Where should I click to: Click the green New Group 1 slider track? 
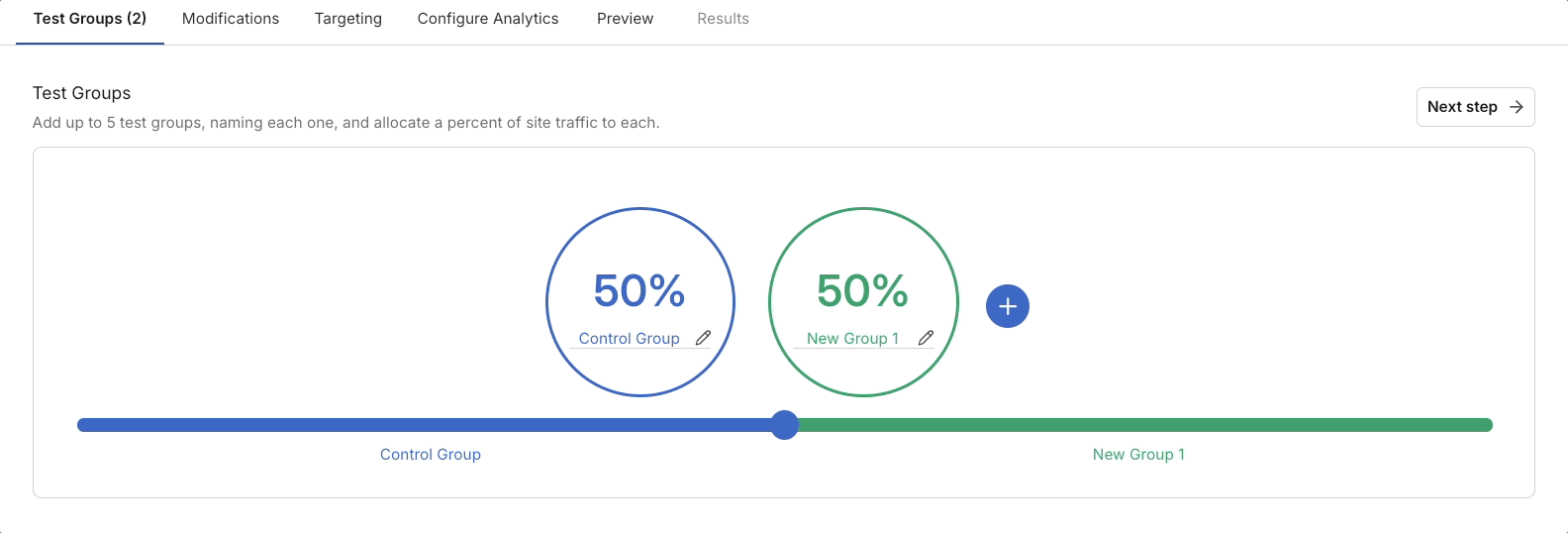click(1138, 425)
